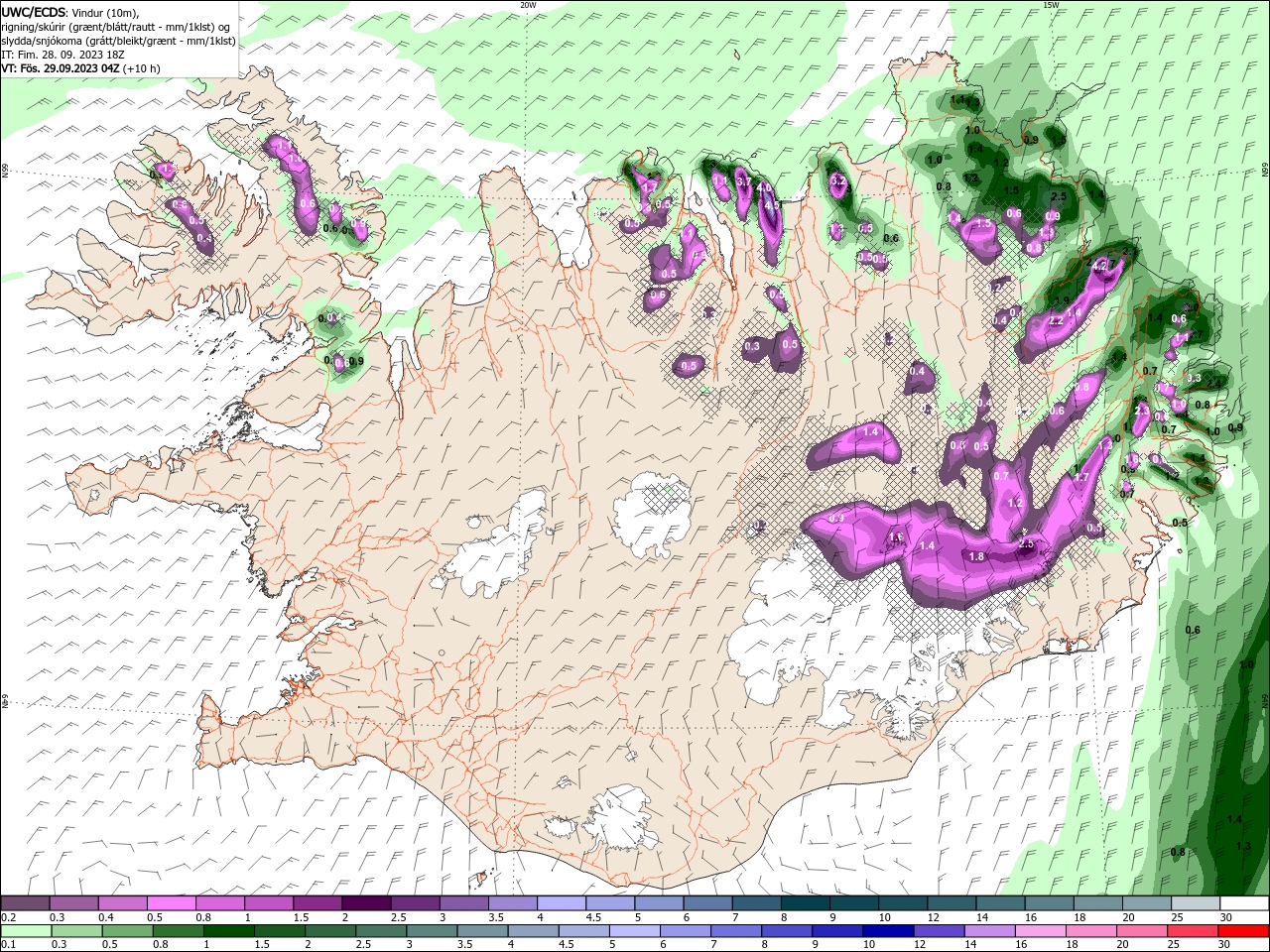1270x952 pixels.
Task: Click the 'VT: Fös. 29.09.2023 04Z (+10 h)' line
Action: (81, 68)
